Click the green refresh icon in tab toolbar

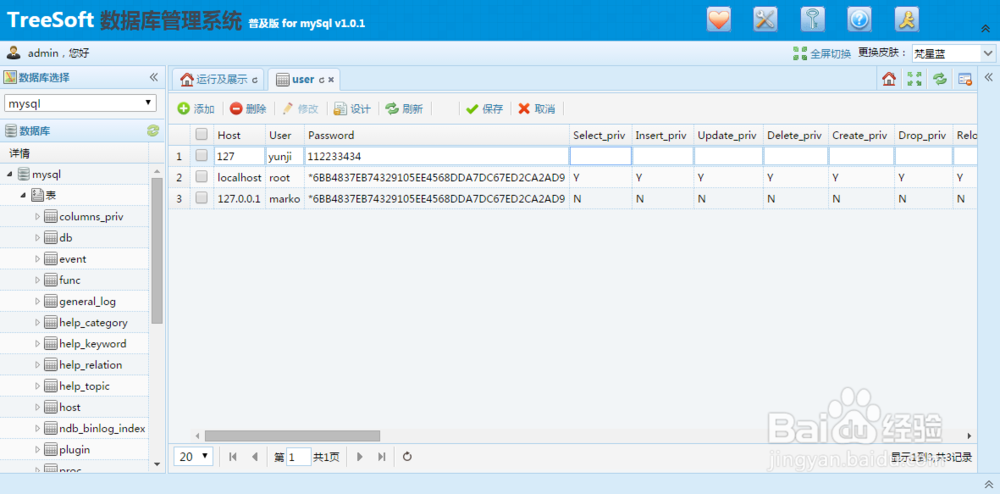(940, 79)
